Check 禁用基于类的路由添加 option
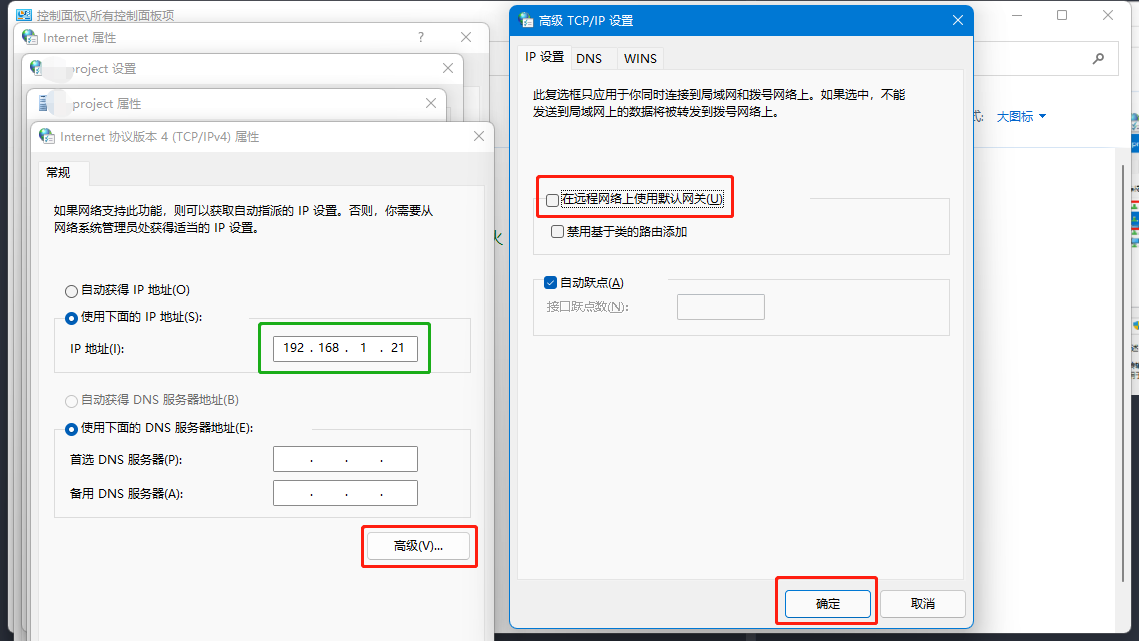 click(x=558, y=231)
